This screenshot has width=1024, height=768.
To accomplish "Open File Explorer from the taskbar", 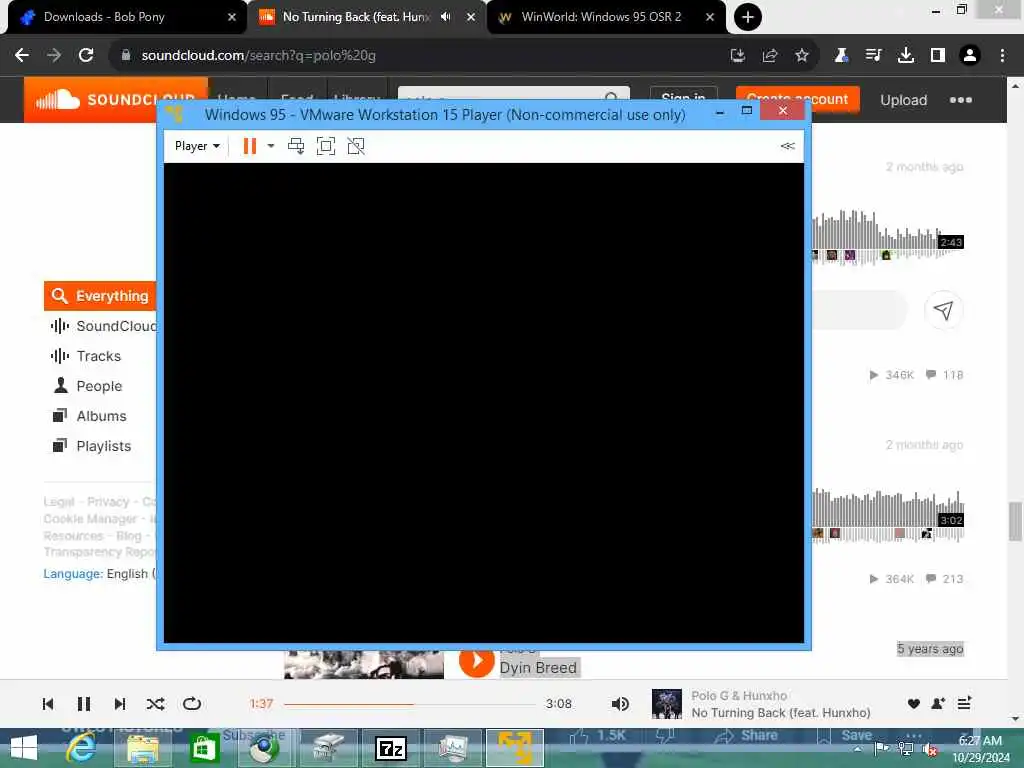I will (142, 748).
